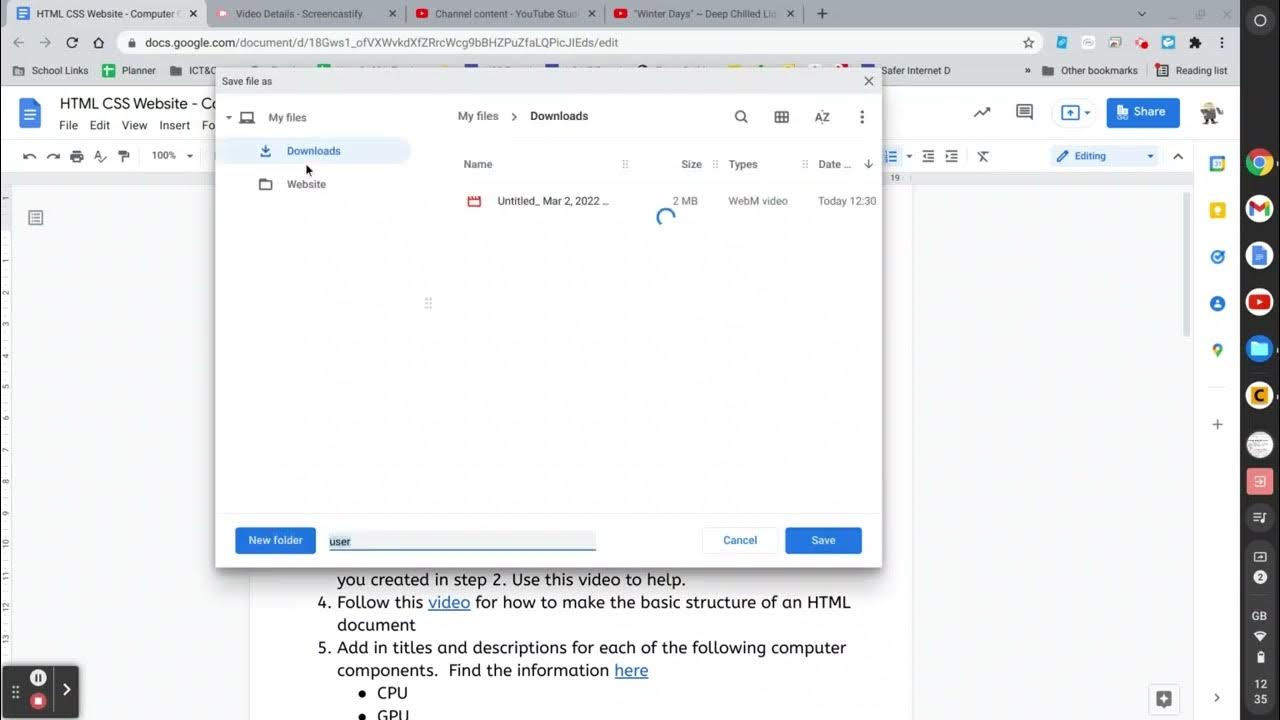Open the here link in step 5

[631, 670]
